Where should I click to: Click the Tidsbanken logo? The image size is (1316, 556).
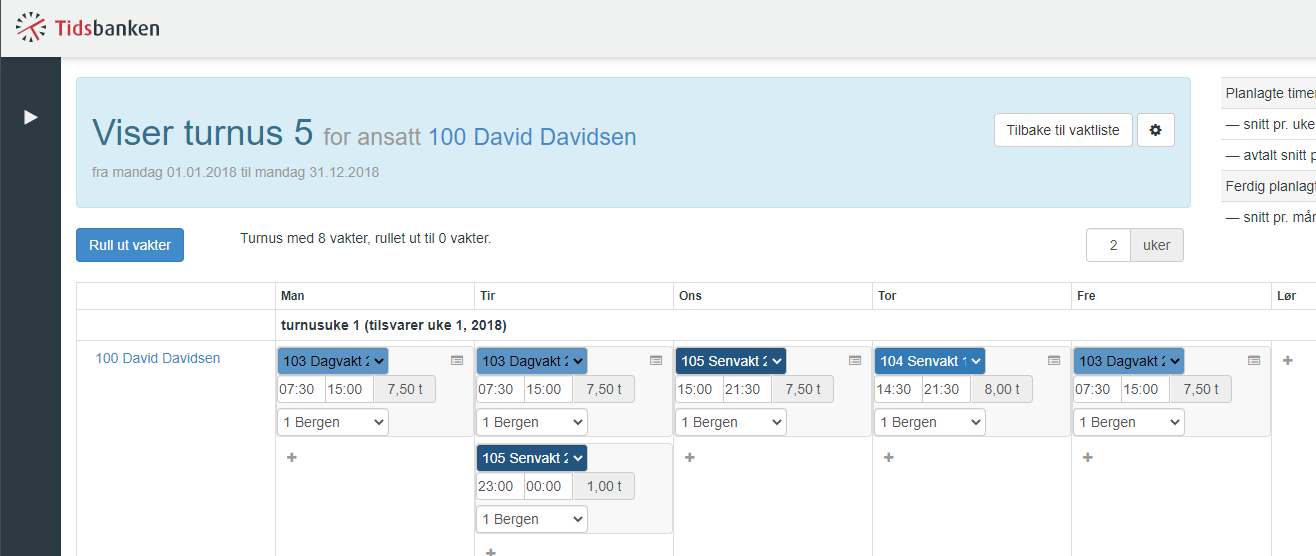pyautogui.click(x=88, y=28)
